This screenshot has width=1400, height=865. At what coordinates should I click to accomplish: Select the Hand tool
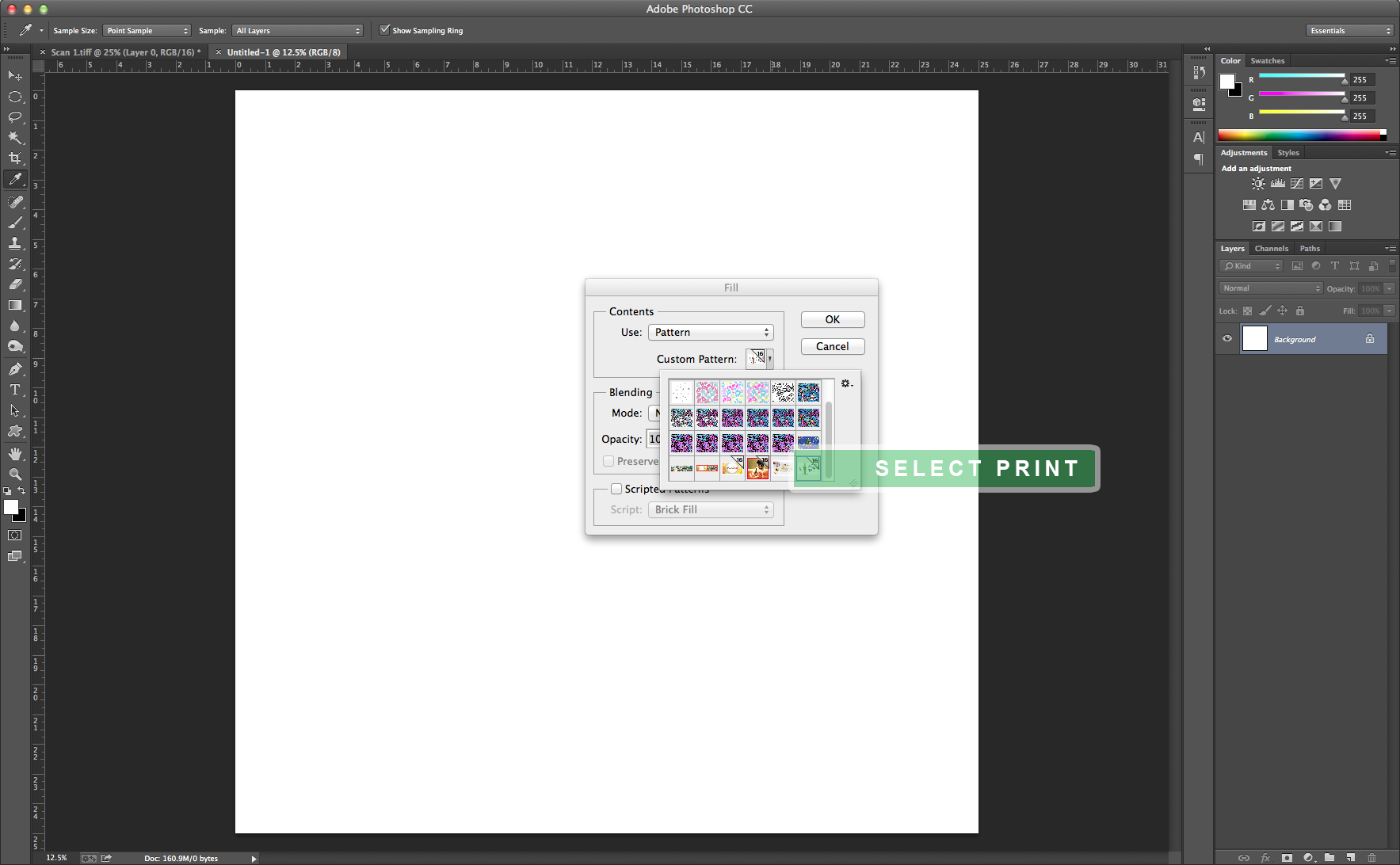pyautogui.click(x=15, y=454)
